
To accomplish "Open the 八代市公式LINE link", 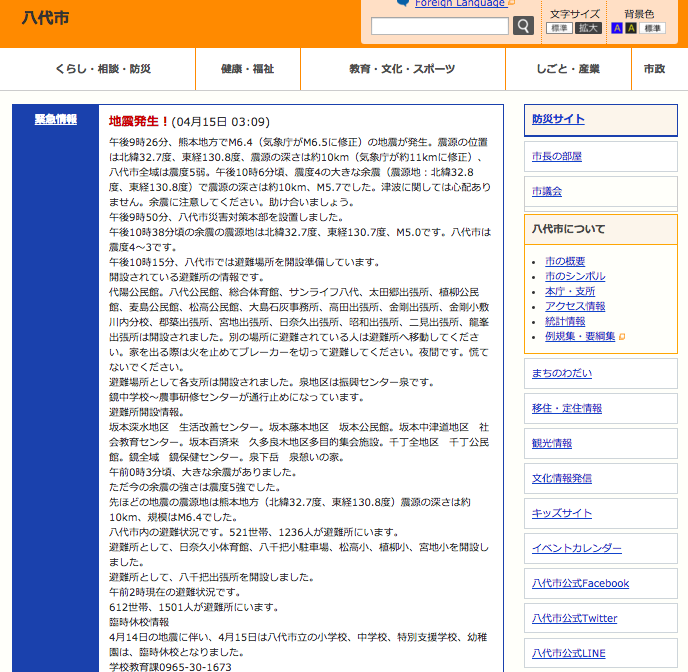I will 569,654.
